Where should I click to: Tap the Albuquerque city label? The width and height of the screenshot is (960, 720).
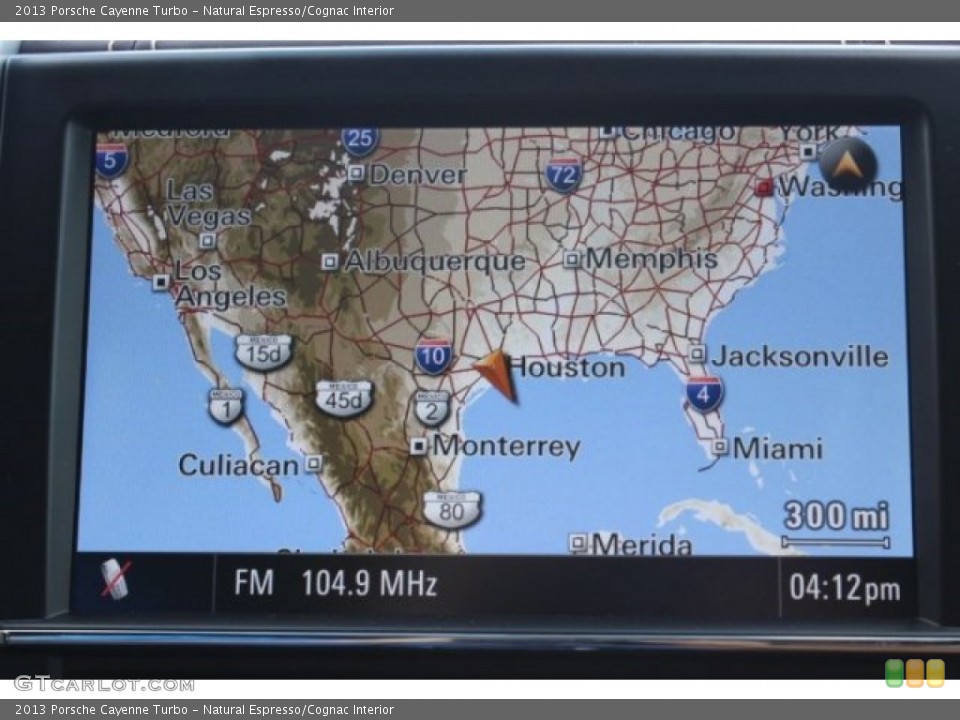(435, 261)
